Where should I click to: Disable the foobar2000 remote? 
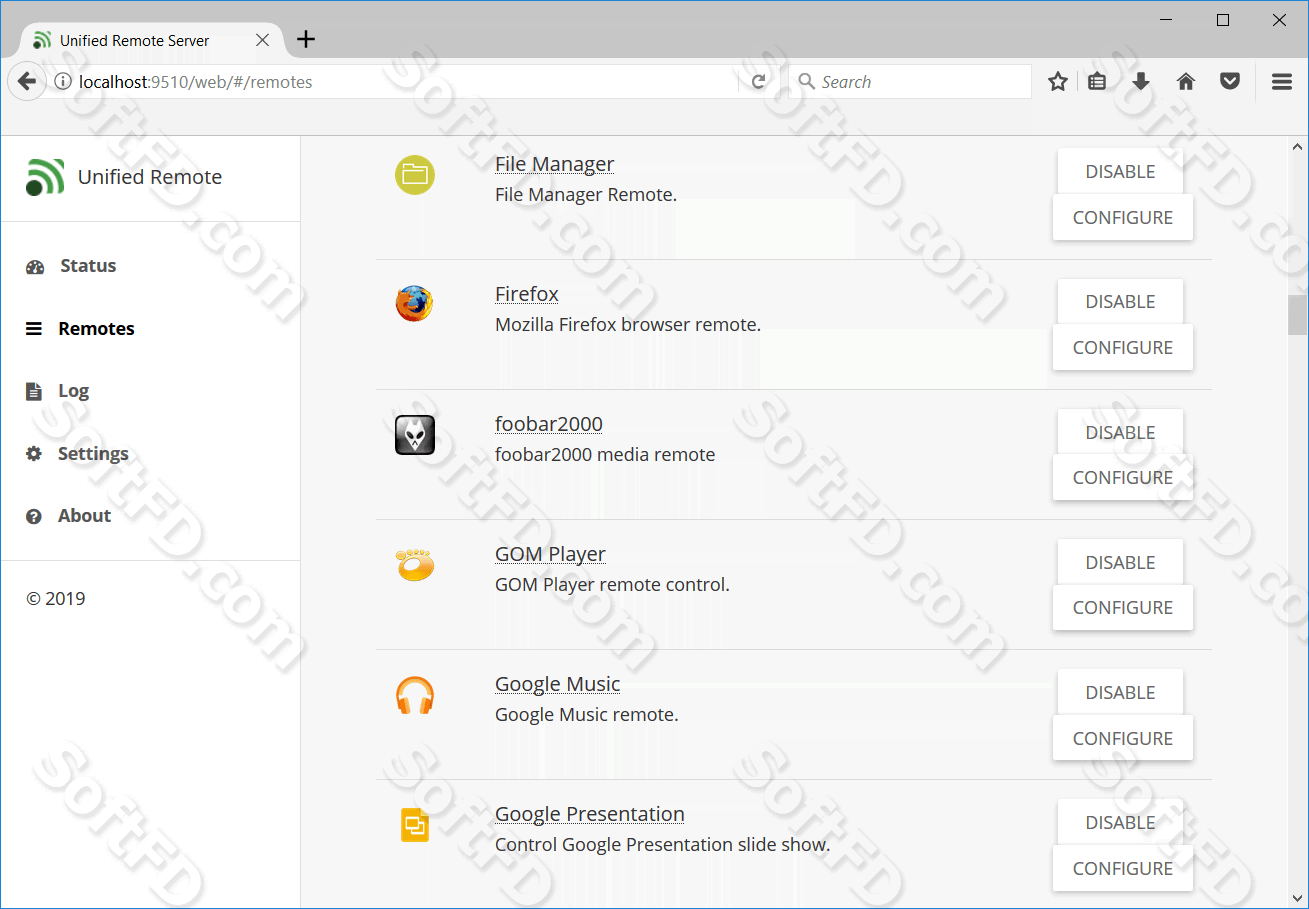[1120, 432]
